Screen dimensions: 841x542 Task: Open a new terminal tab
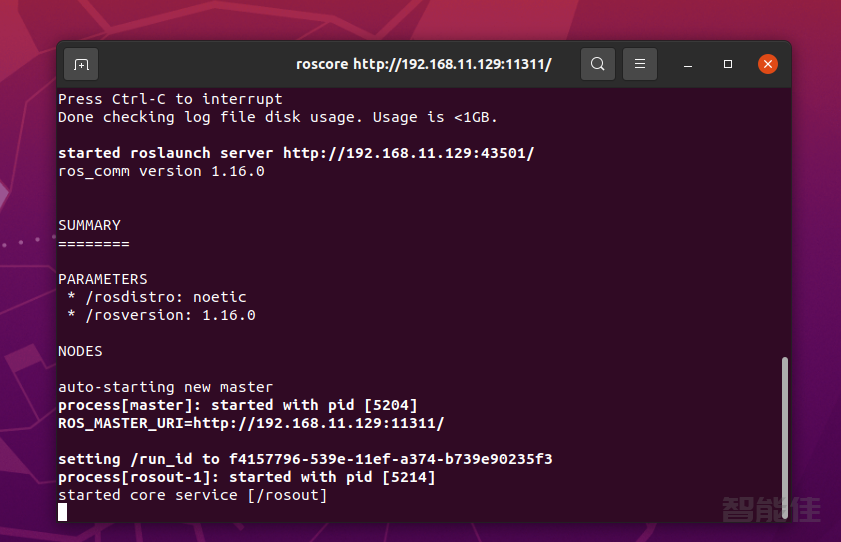81,64
